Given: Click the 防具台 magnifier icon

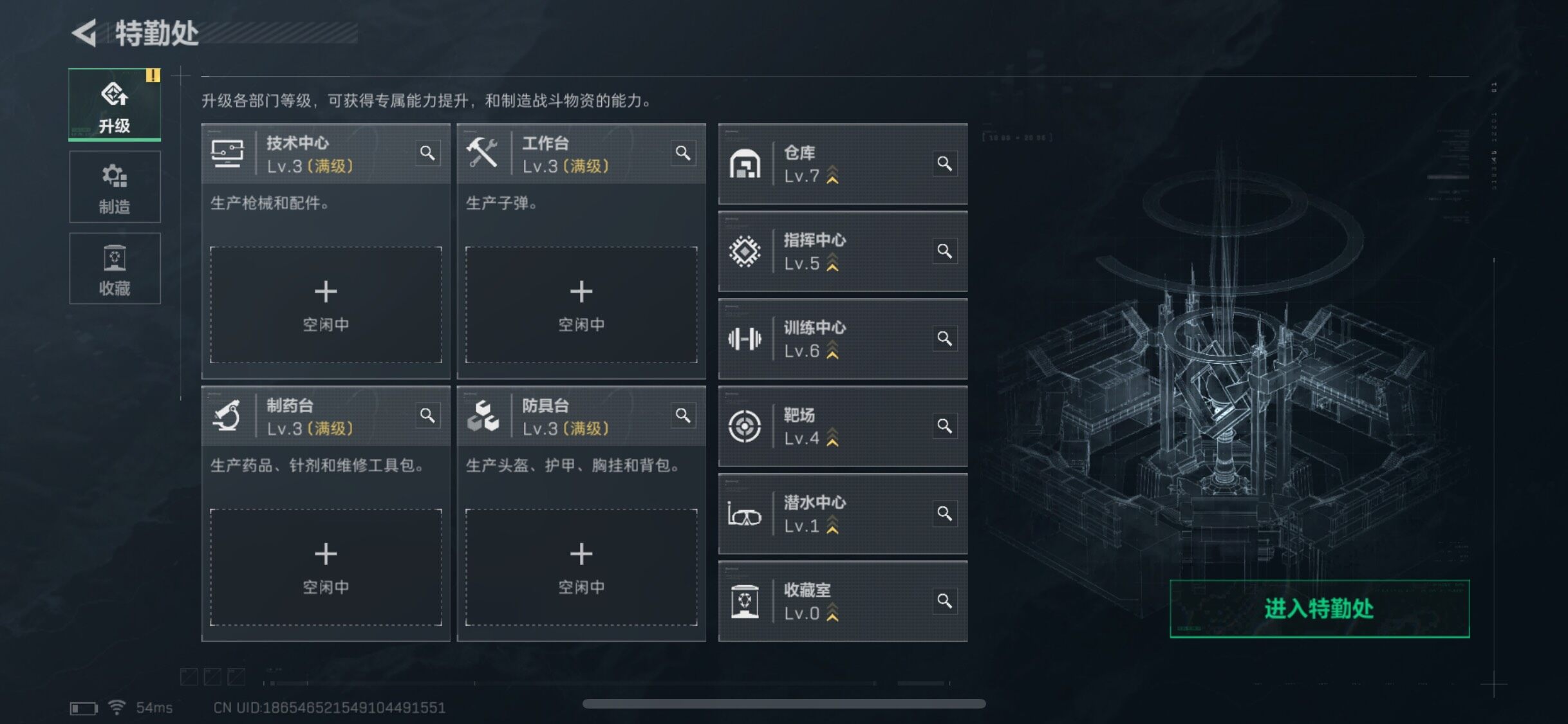Looking at the screenshot, I should pos(683,416).
